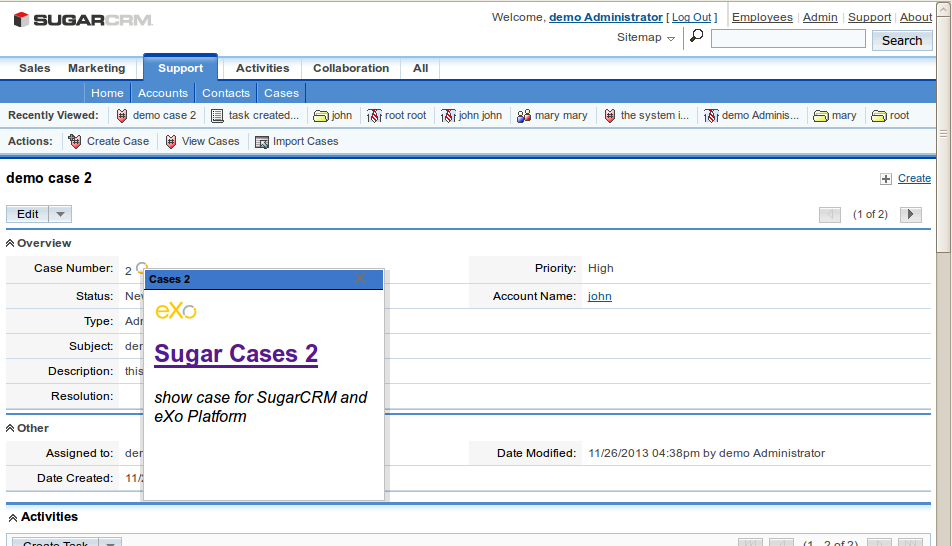Open Contacts submenu item
The image size is (952, 546).
pyautogui.click(x=226, y=93)
